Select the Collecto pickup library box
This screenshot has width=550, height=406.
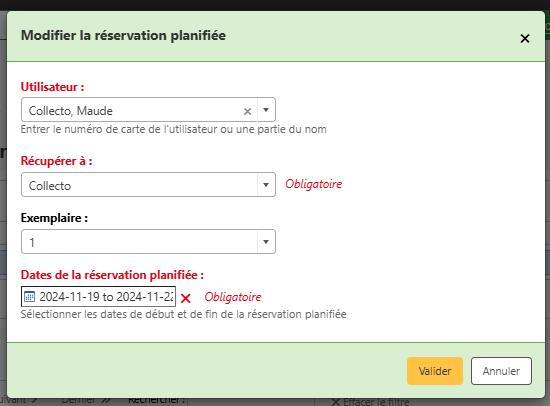point(148,185)
